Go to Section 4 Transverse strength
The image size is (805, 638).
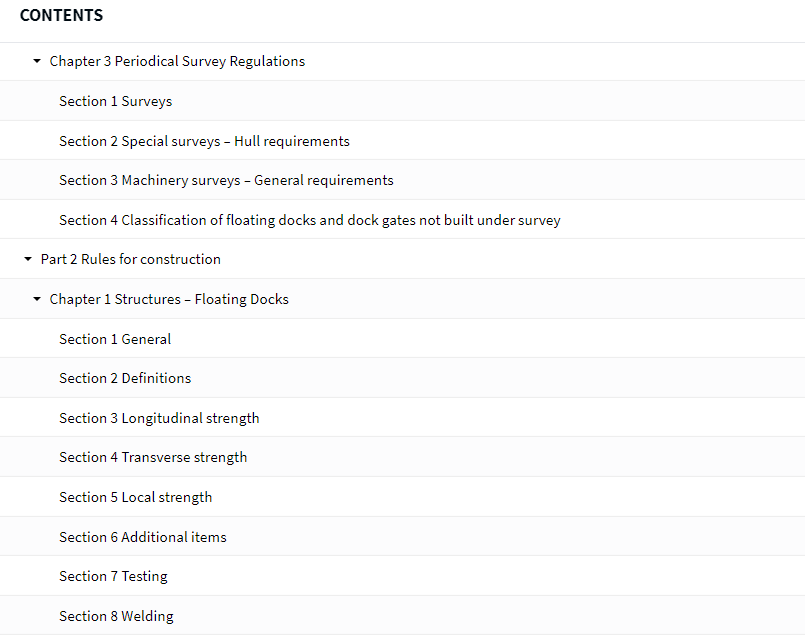click(153, 457)
